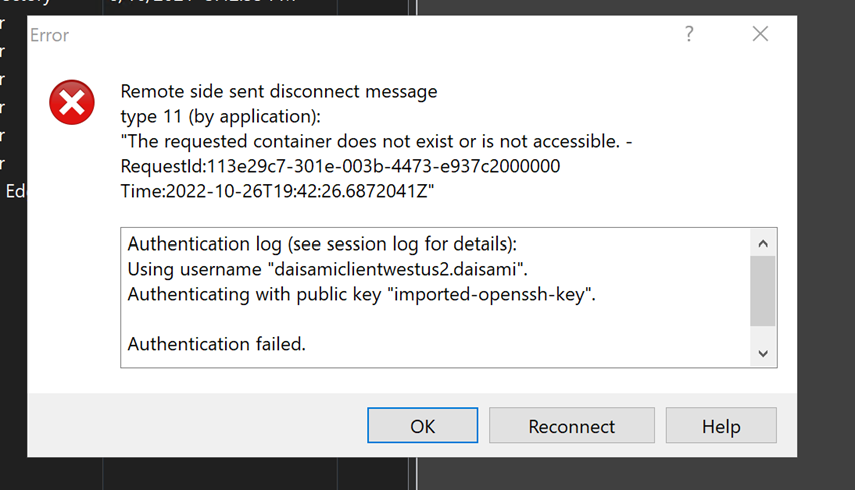855x490 pixels.
Task: Click the "type 11 (by application)" line
Action: coord(220,117)
